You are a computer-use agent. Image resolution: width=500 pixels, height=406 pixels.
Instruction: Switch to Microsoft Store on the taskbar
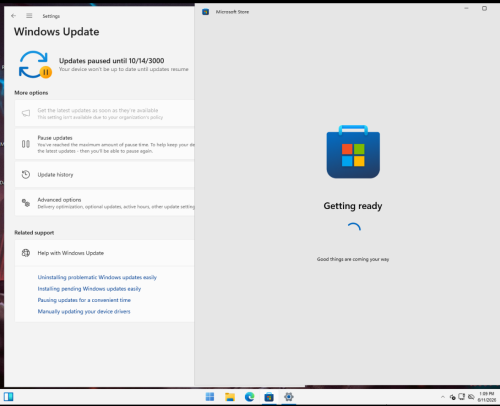coord(269,397)
